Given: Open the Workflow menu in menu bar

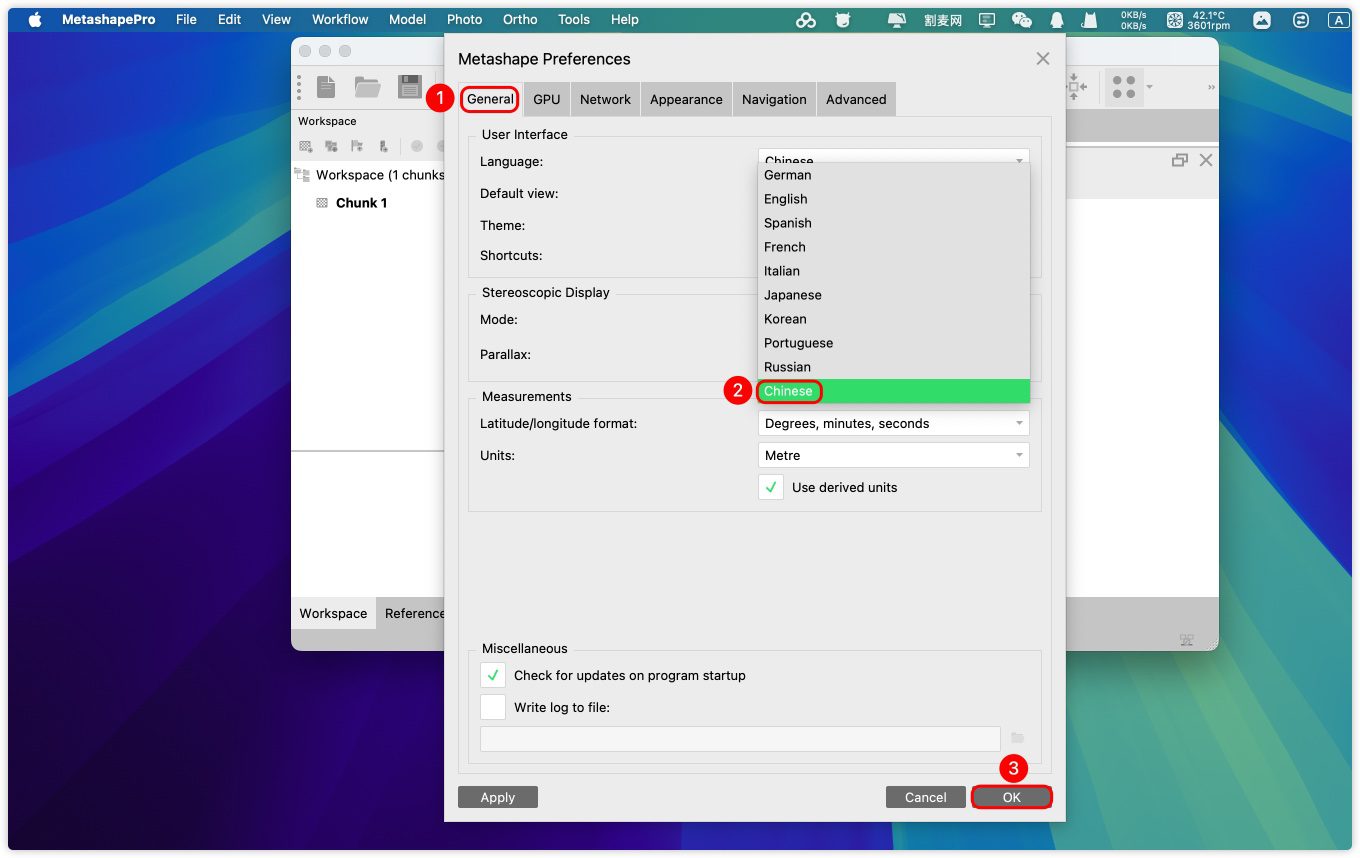Looking at the screenshot, I should tap(340, 19).
